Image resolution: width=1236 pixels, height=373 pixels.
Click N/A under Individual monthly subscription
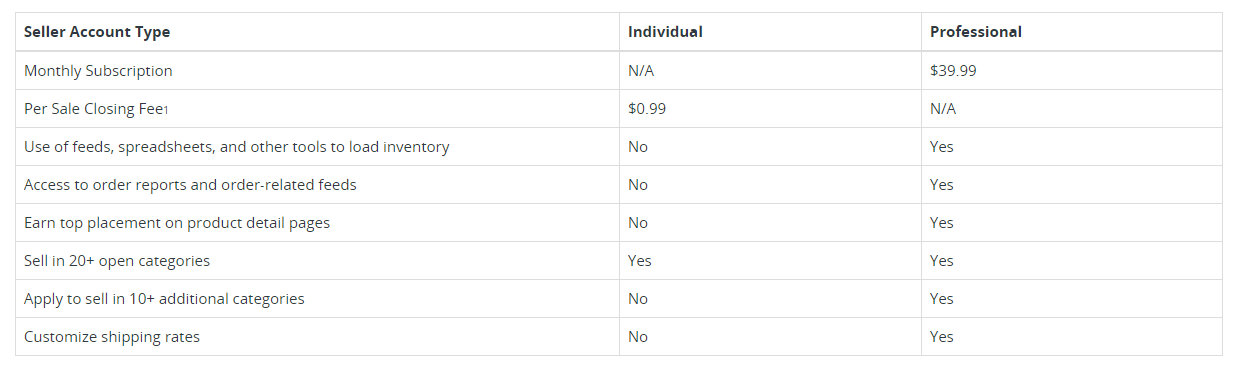tap(641, 71)
